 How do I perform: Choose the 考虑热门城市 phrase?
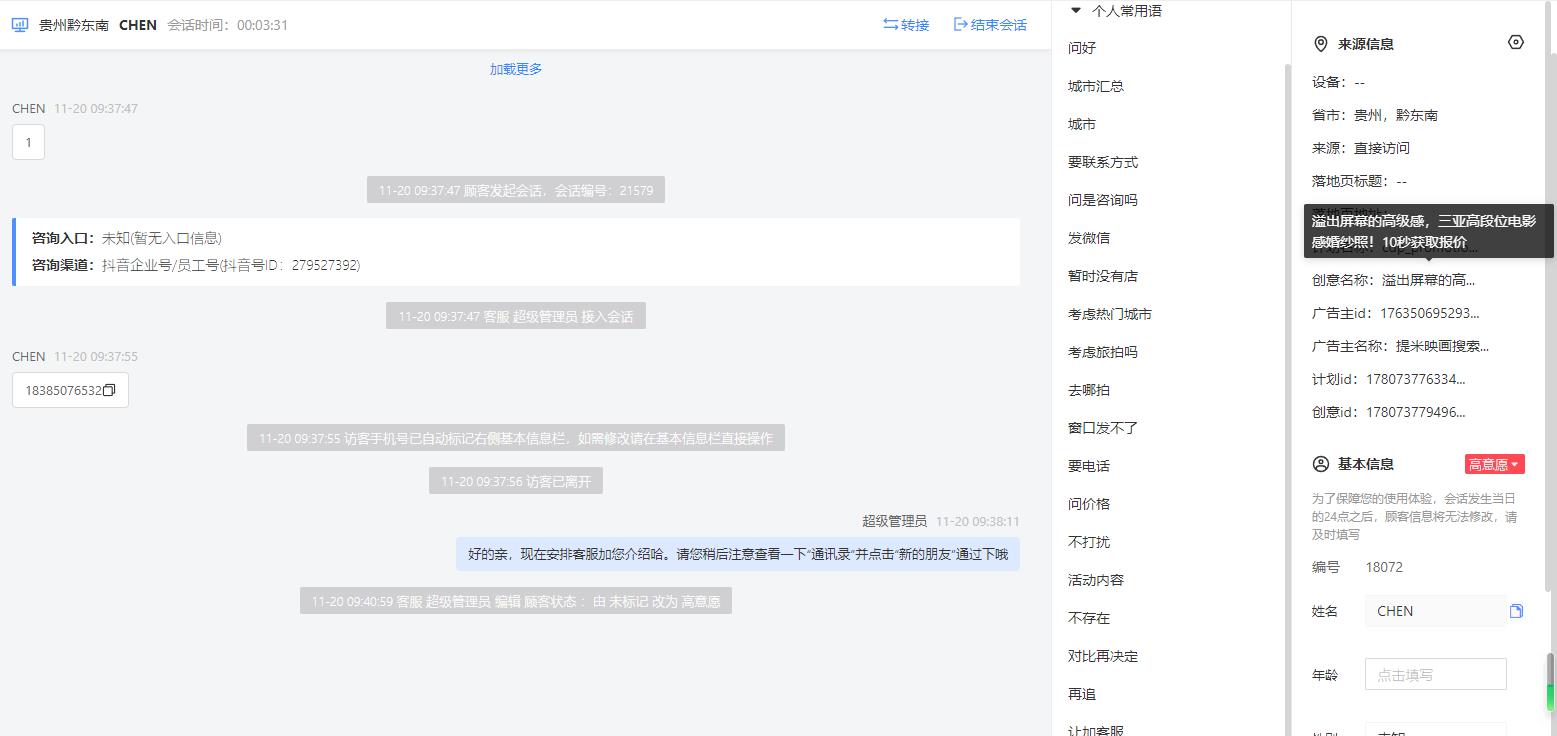click(1110, 314)
